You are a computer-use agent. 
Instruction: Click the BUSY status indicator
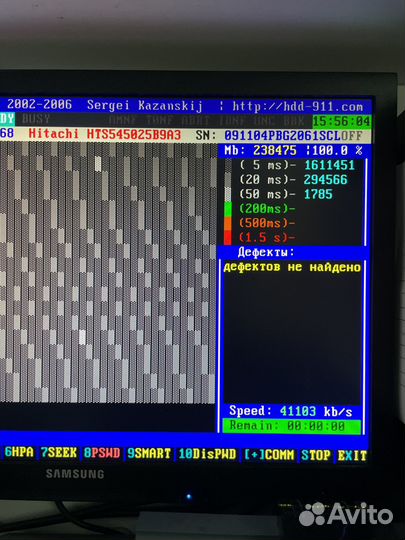(x=36, y=119)
